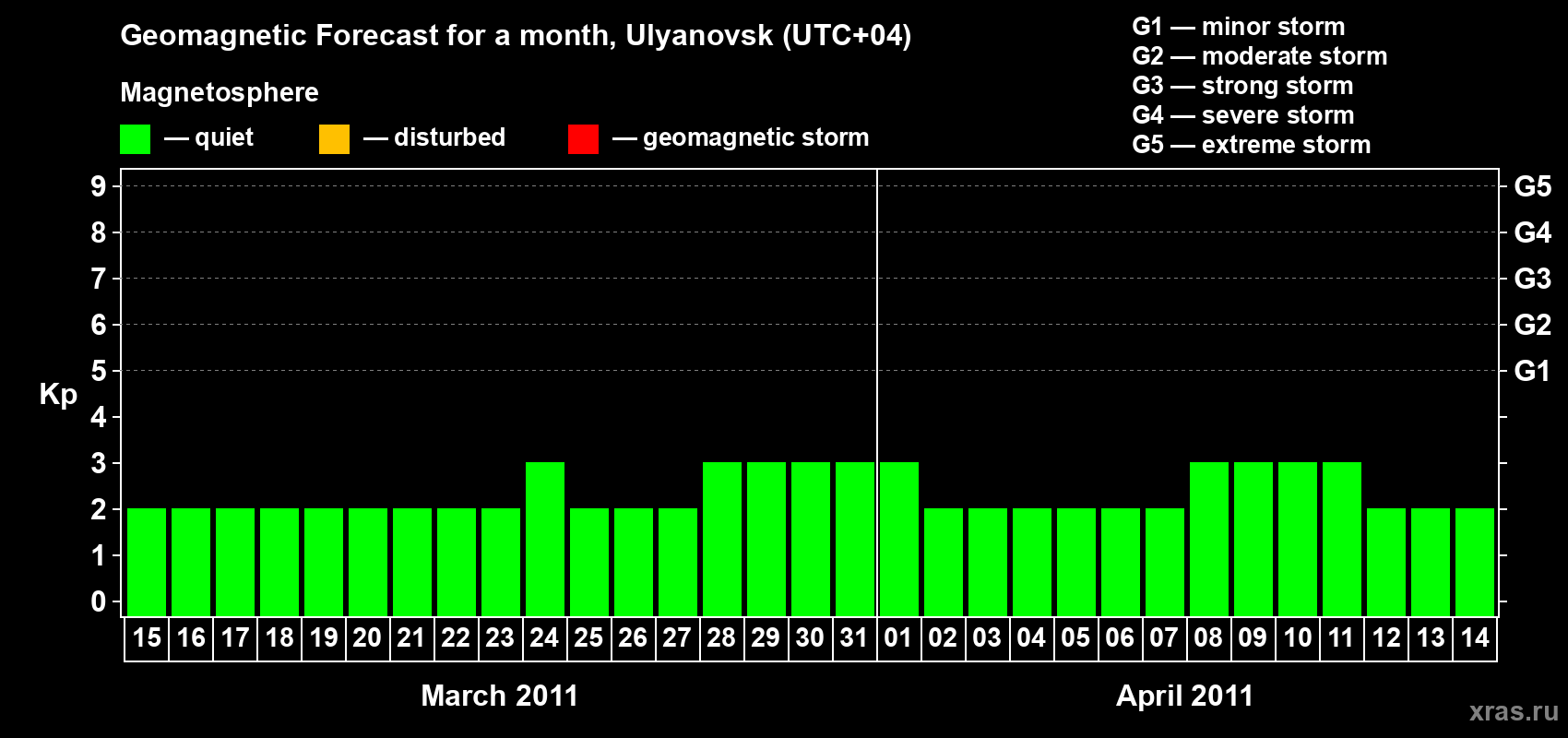The image size is (1568, 738).
Task: Click the red geomagnetic storm legend swatch
Action: [x=583, y=139]
